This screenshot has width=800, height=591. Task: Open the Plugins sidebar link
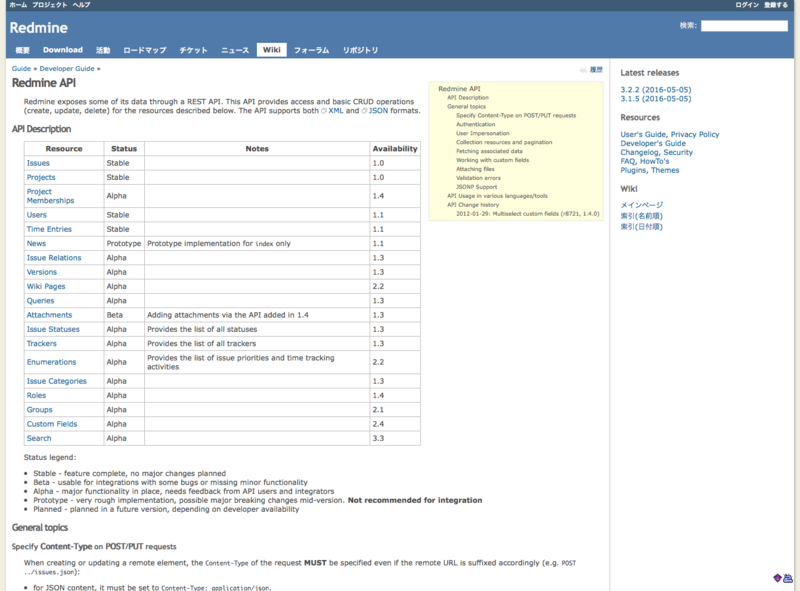click(x=633, y=170)
